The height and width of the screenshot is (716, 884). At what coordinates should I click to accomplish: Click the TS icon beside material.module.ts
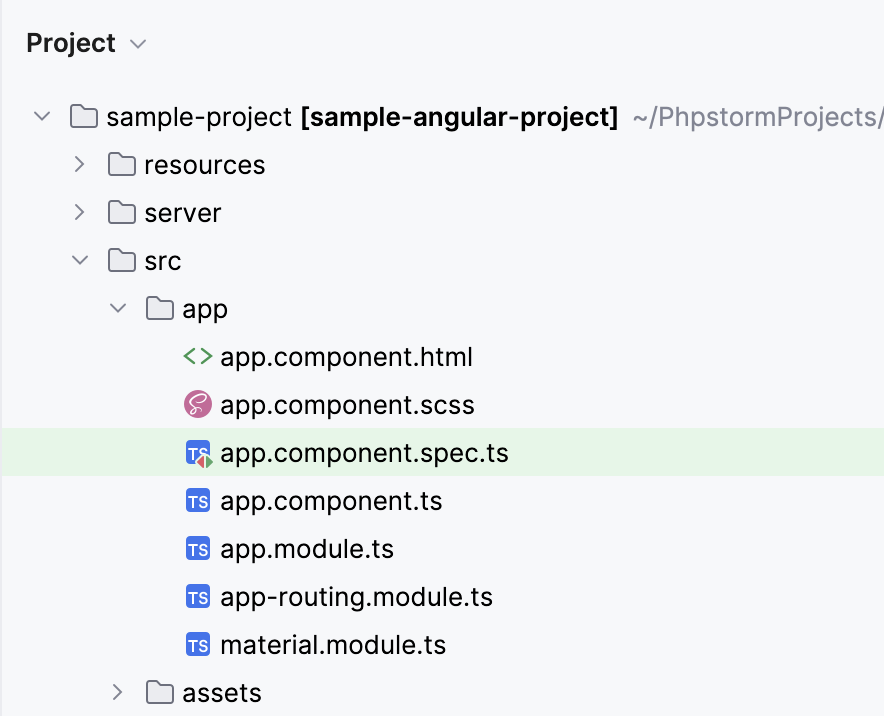[x=198, y=645]
